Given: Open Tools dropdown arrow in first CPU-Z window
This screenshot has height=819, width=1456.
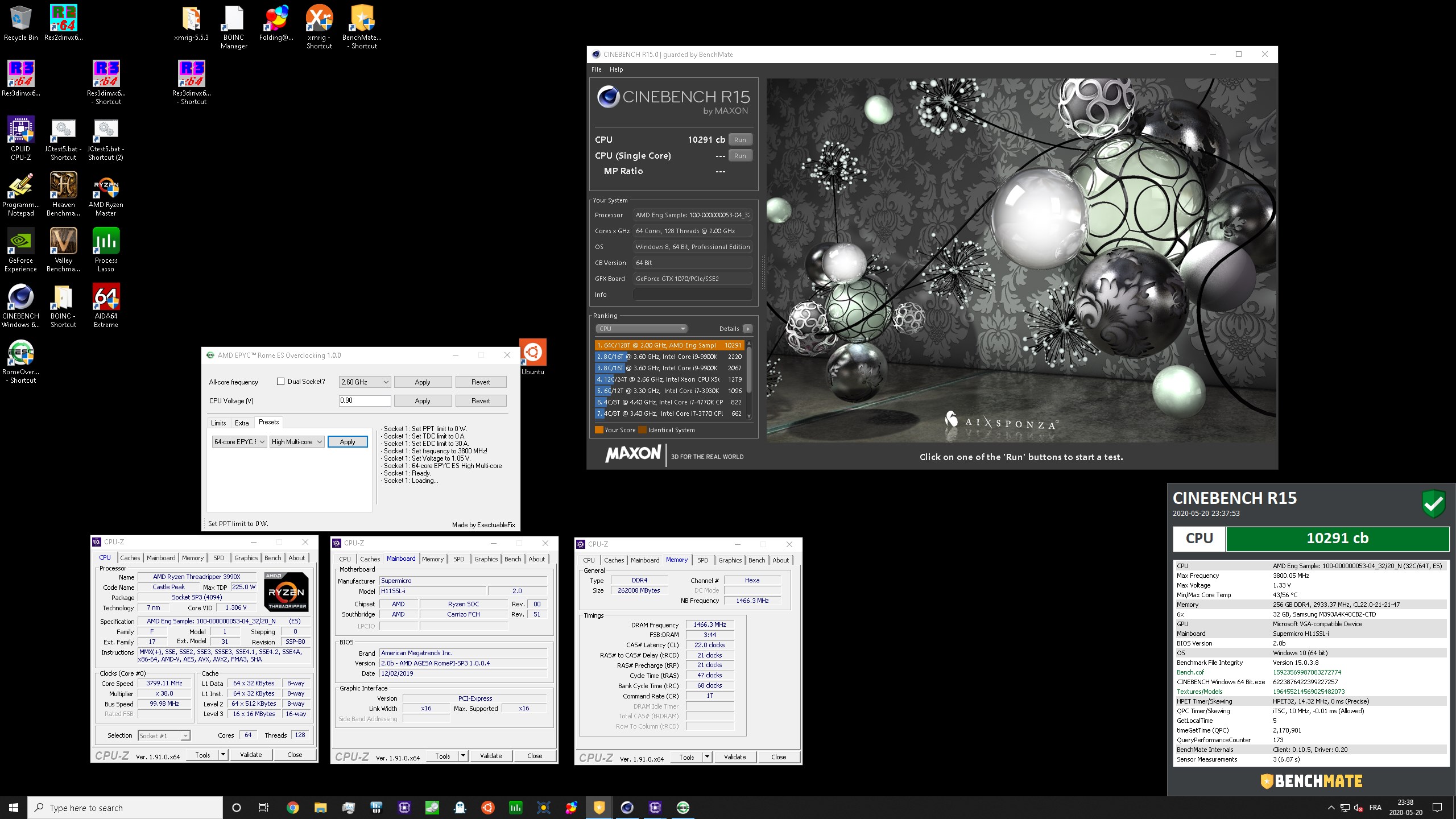Looking at the screenshot, I should pos(224,755).
